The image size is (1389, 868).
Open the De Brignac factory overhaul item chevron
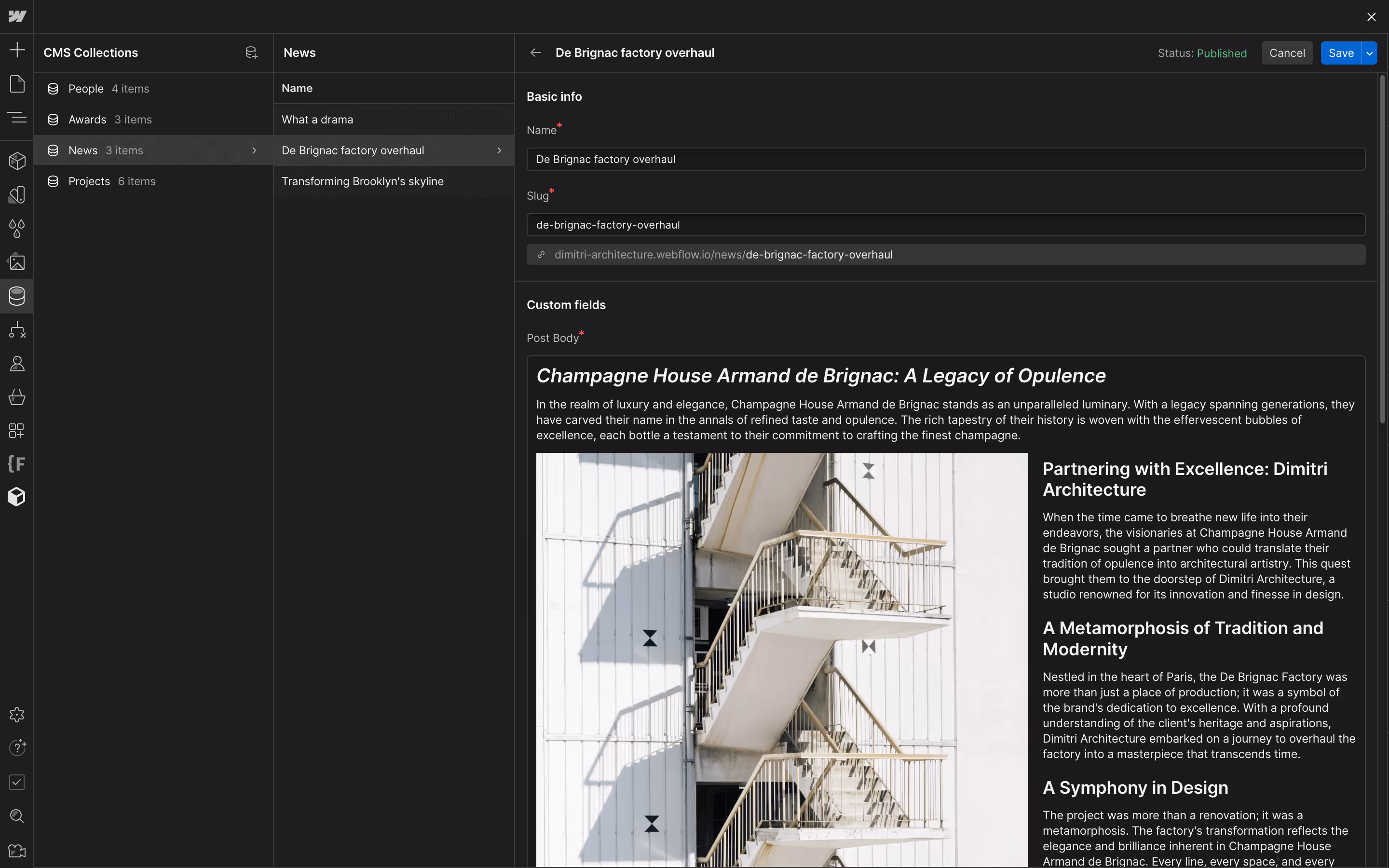tap(499, 150)
